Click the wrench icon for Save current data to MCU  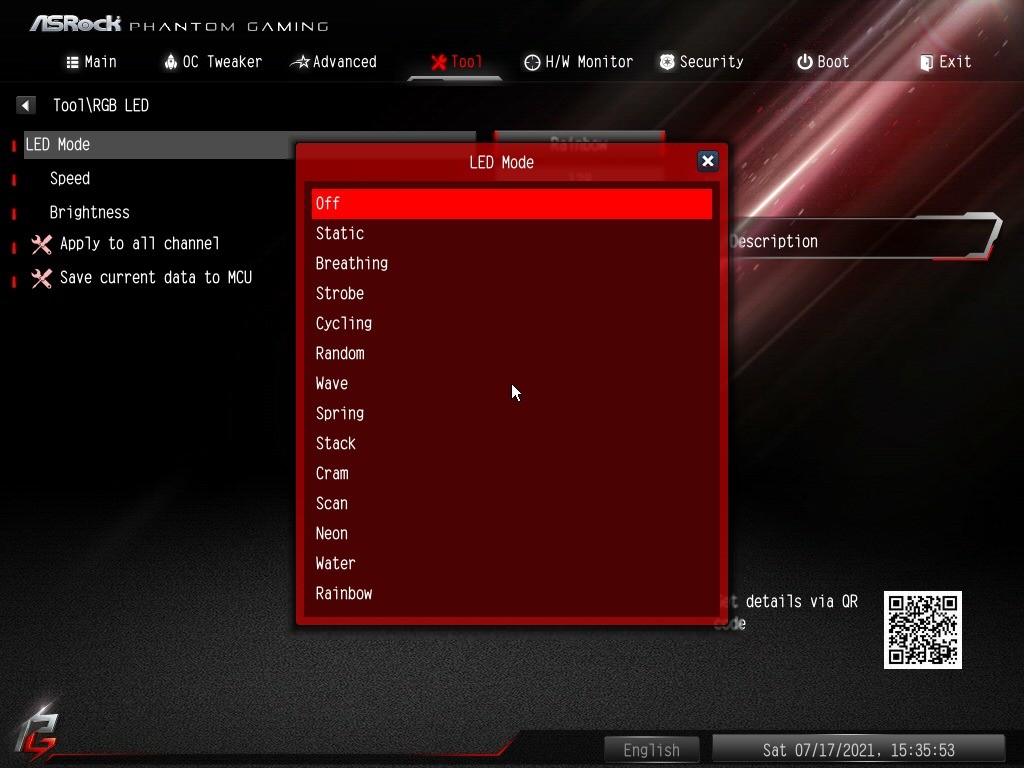click(x=42, y=278)
